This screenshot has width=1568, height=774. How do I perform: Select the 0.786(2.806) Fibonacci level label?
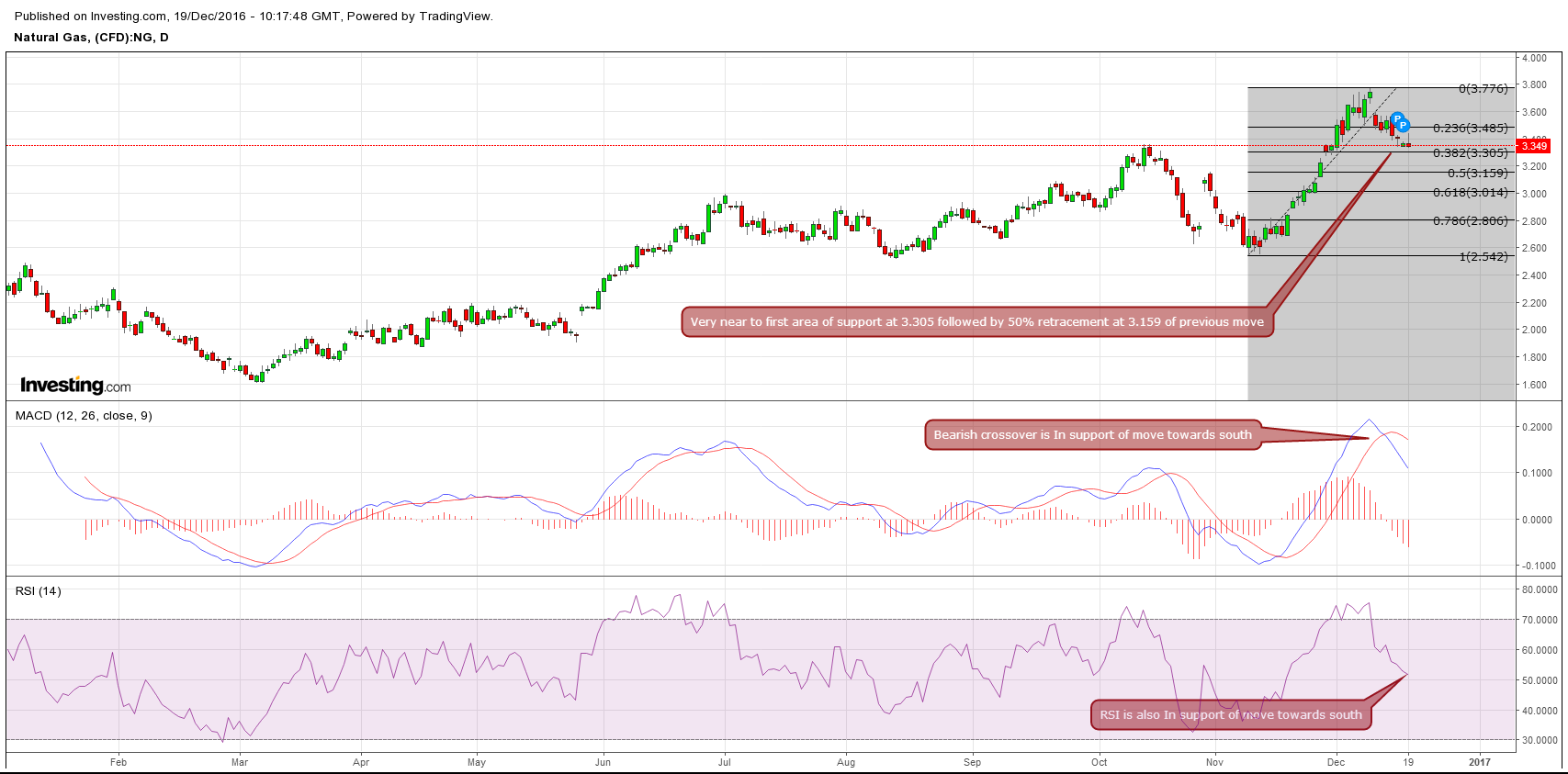point(1471,221)
